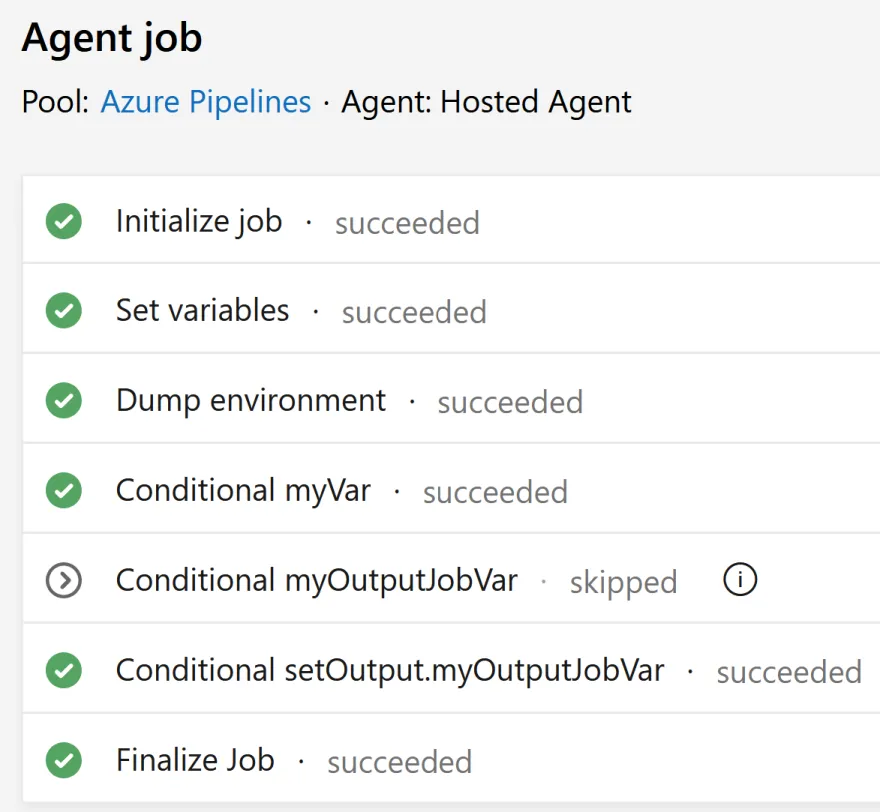This screenshot has width=880, height=812.
Task: View the Dump environment step
Action: click(251, 401)
